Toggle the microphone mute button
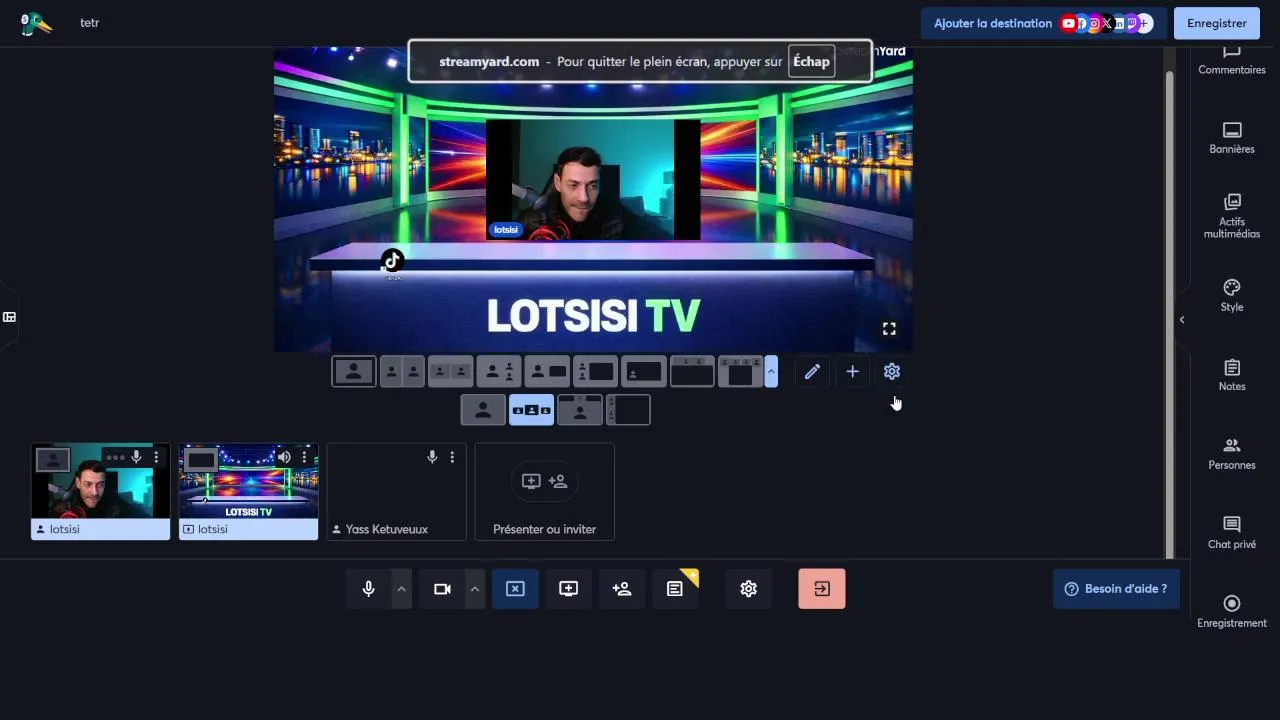 pyautogui.click(x=368, y=589)
